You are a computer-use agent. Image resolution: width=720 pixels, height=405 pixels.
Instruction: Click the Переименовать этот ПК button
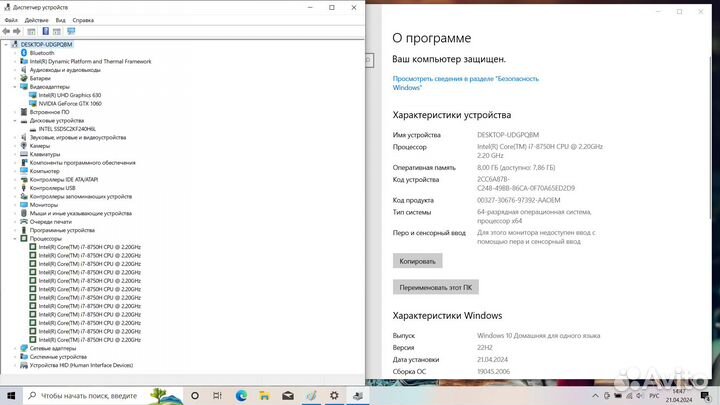pyautogui.click(x=436, y=287)
